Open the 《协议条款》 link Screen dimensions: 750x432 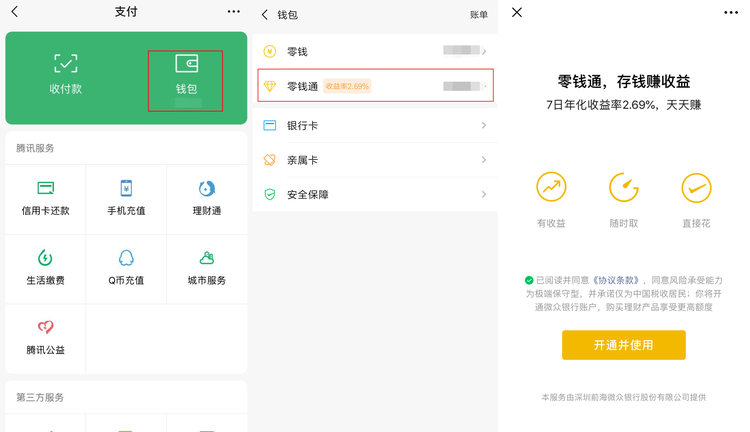point(616,280)
